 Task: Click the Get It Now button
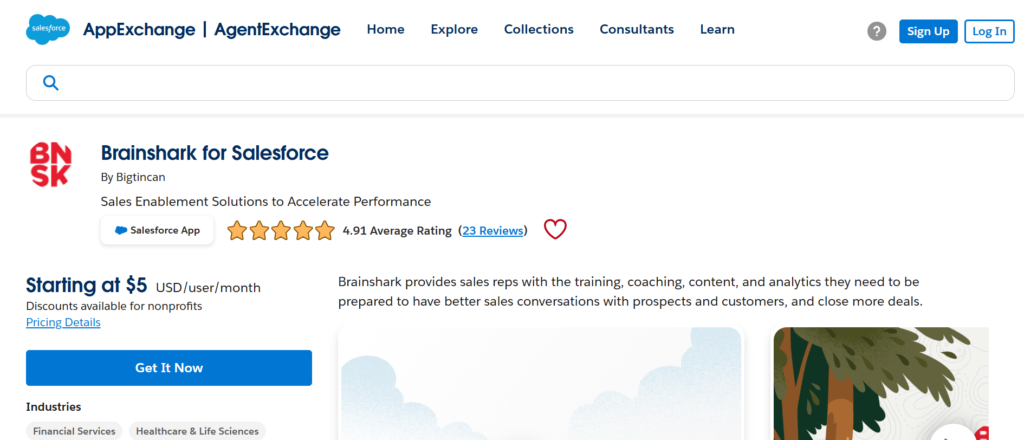tap(169, 368)
